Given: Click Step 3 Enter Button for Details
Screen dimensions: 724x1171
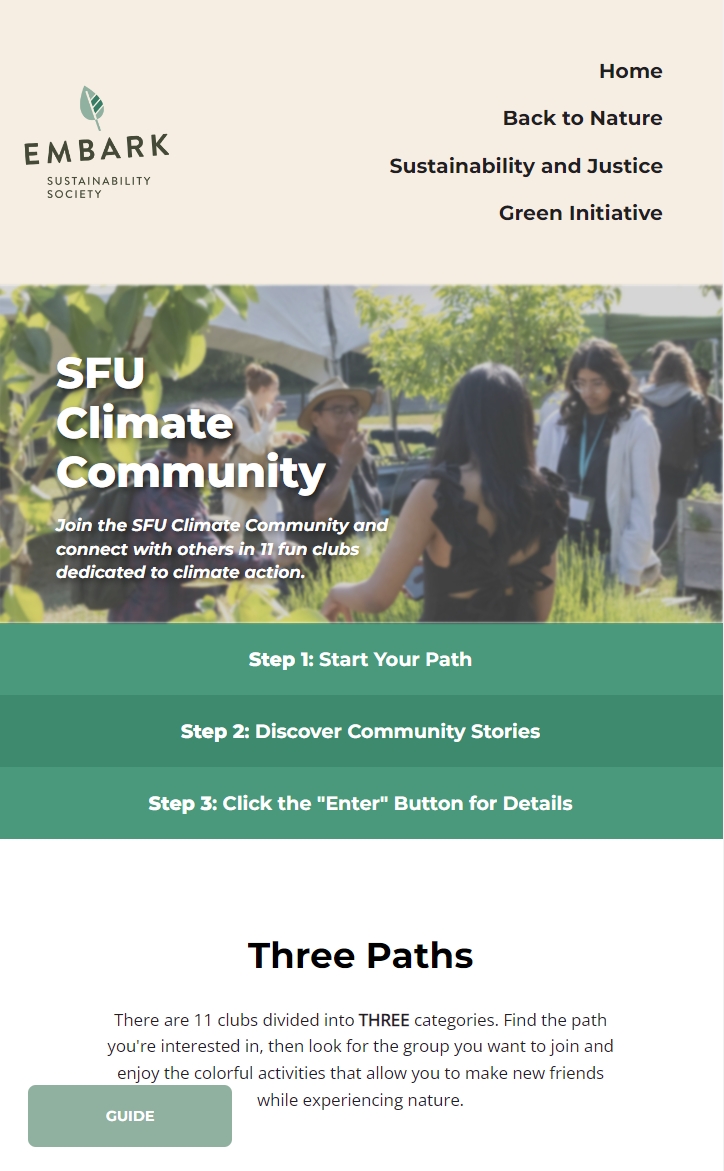Looking at the screenshot, I should click(361, 803).
